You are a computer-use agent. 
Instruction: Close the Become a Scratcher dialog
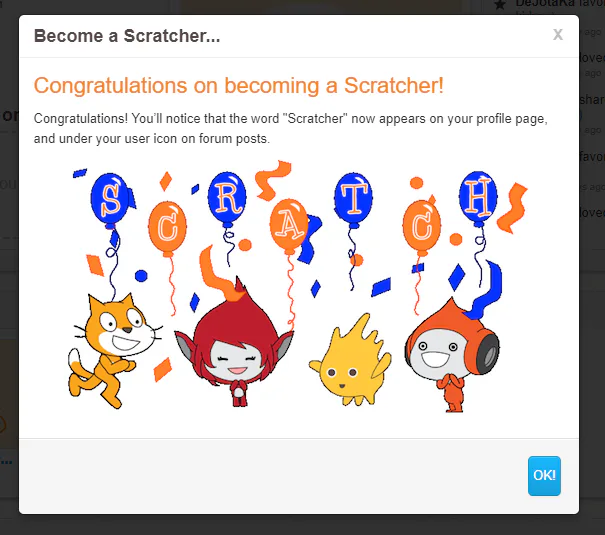click(558, 35)
